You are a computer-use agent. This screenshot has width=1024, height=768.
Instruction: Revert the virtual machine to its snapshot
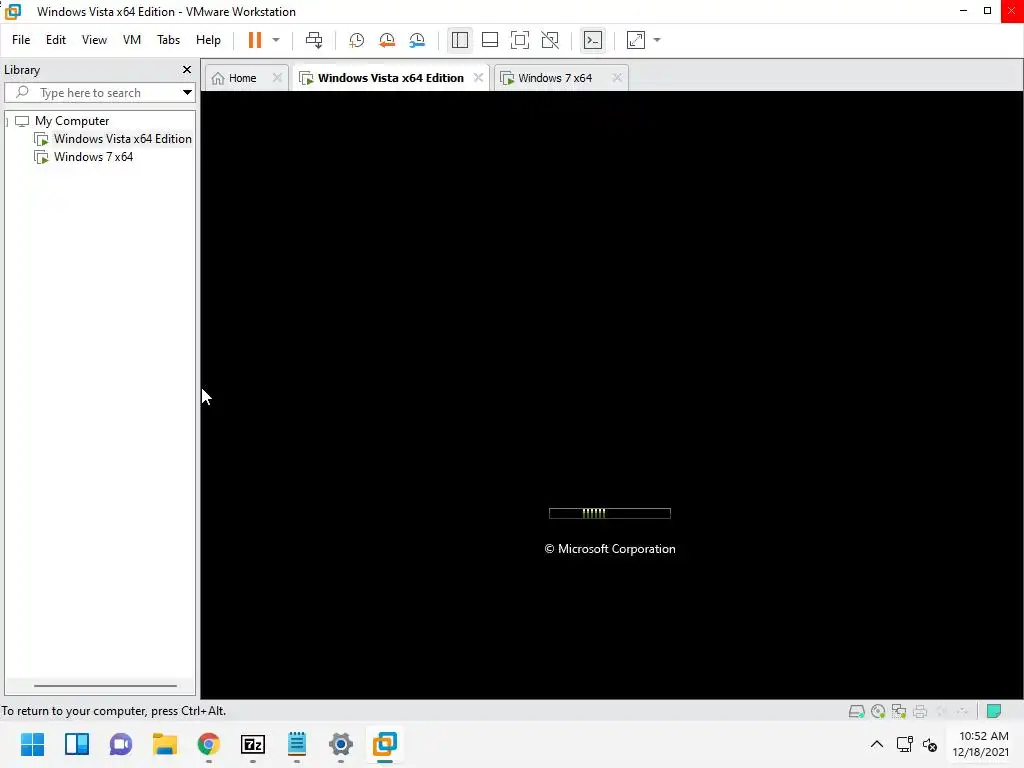pos(387,40)
